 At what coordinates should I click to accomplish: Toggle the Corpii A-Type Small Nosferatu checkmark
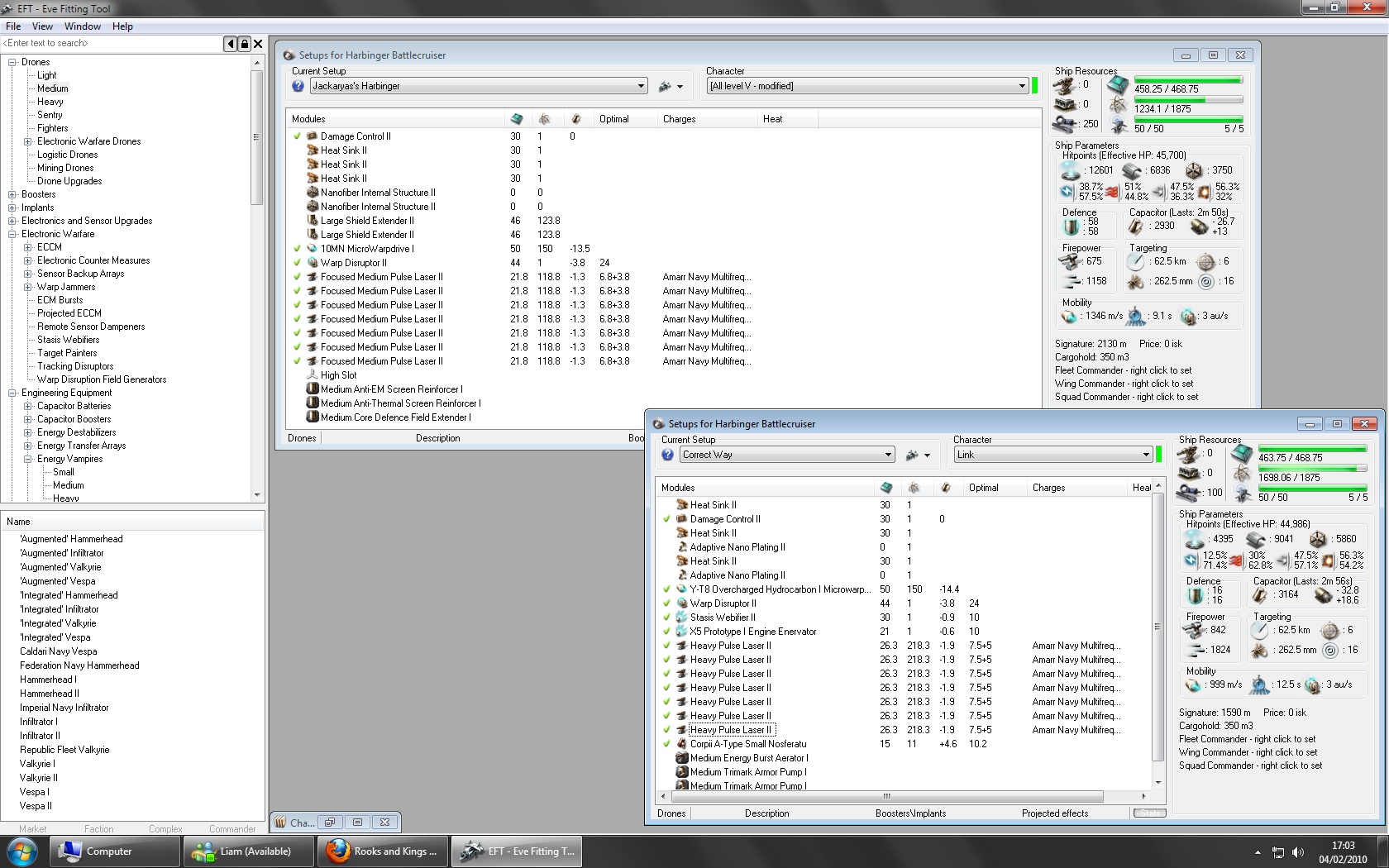point(666,744)
